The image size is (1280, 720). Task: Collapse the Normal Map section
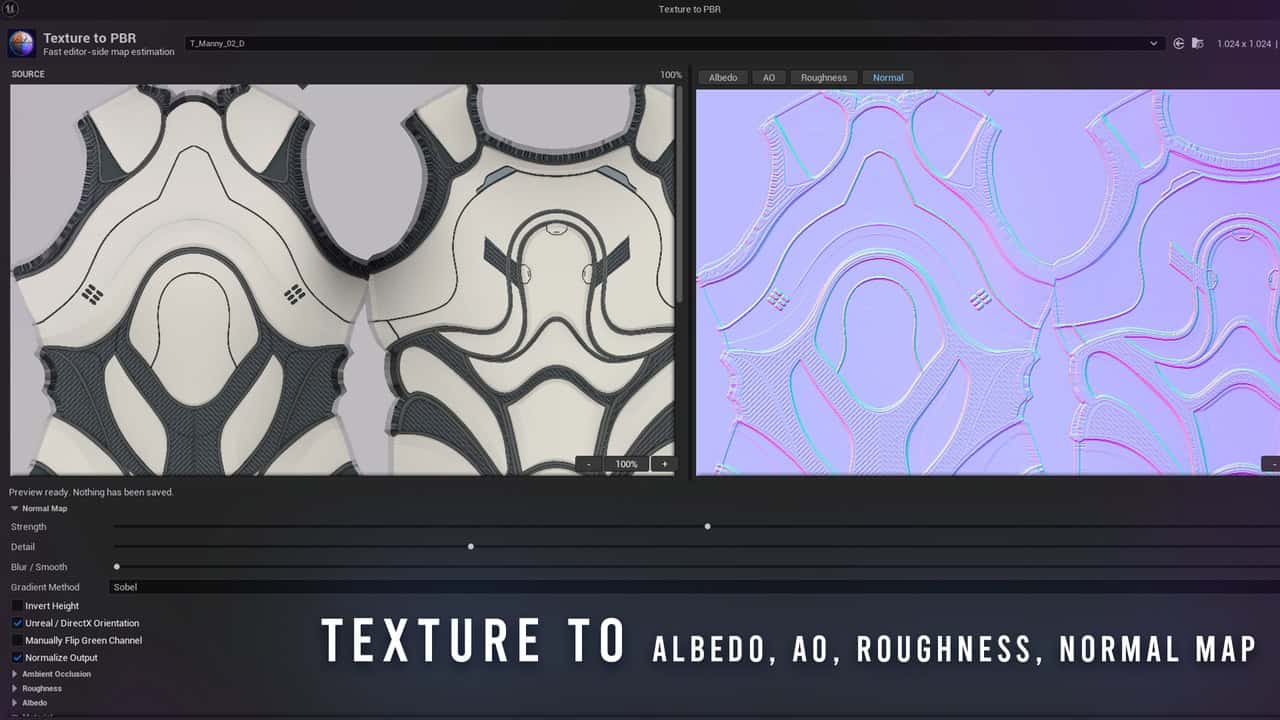point(15,509)
